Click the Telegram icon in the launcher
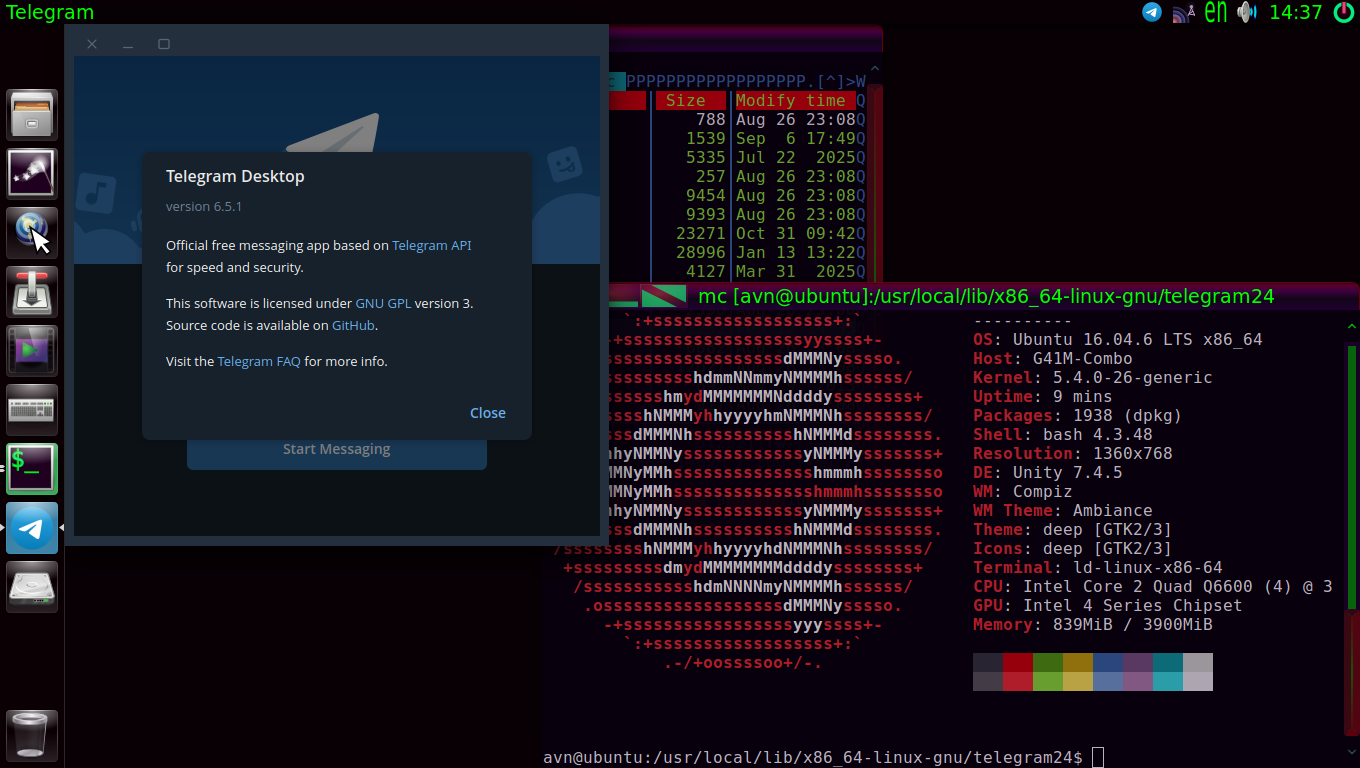The height and width of the screenshot is (768, 1360). [33, 528]
